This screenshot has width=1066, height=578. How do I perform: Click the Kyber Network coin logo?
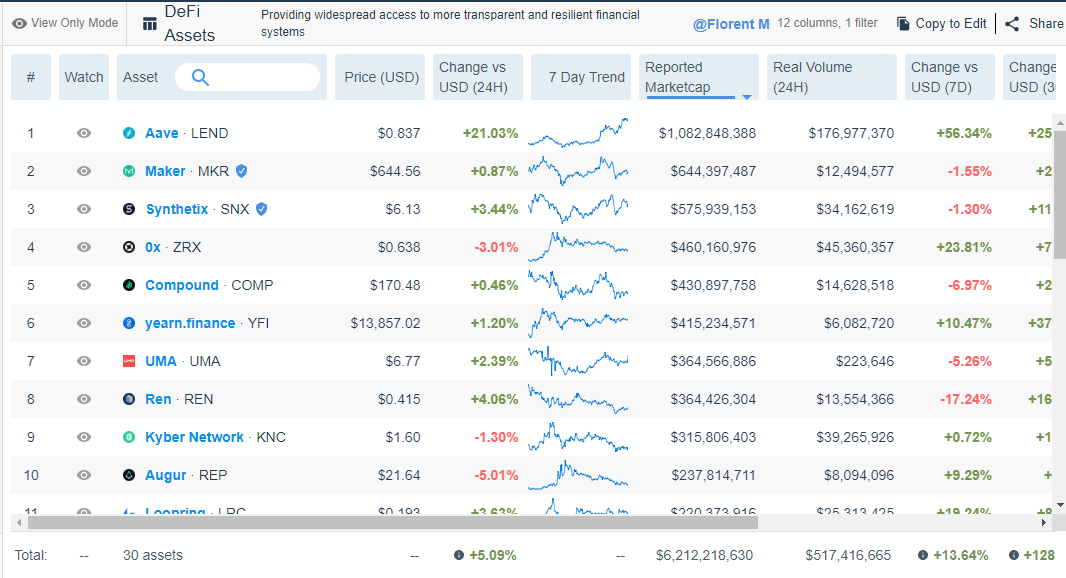click(129, 437)
